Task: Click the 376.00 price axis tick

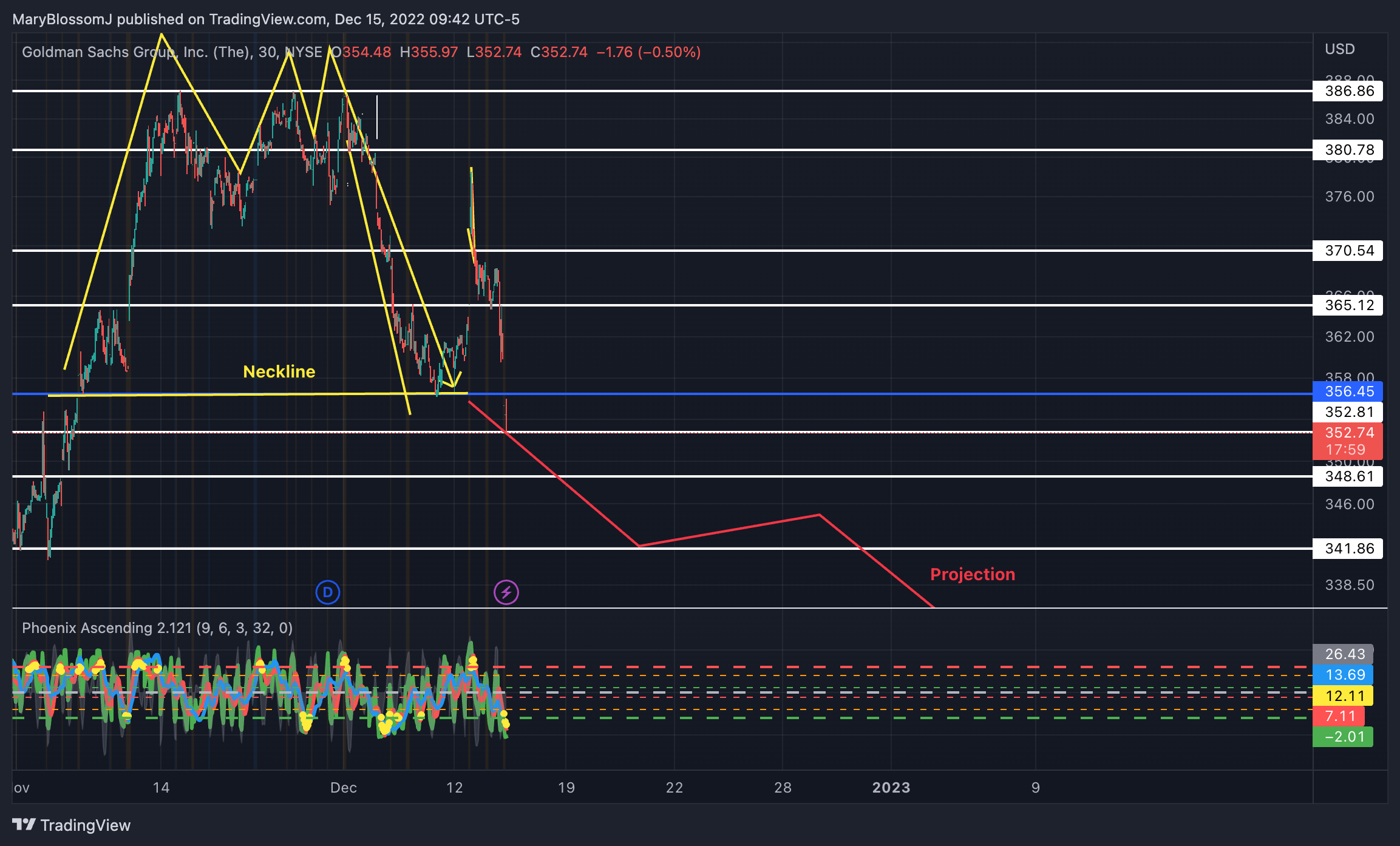Action: coord(1350,197)
